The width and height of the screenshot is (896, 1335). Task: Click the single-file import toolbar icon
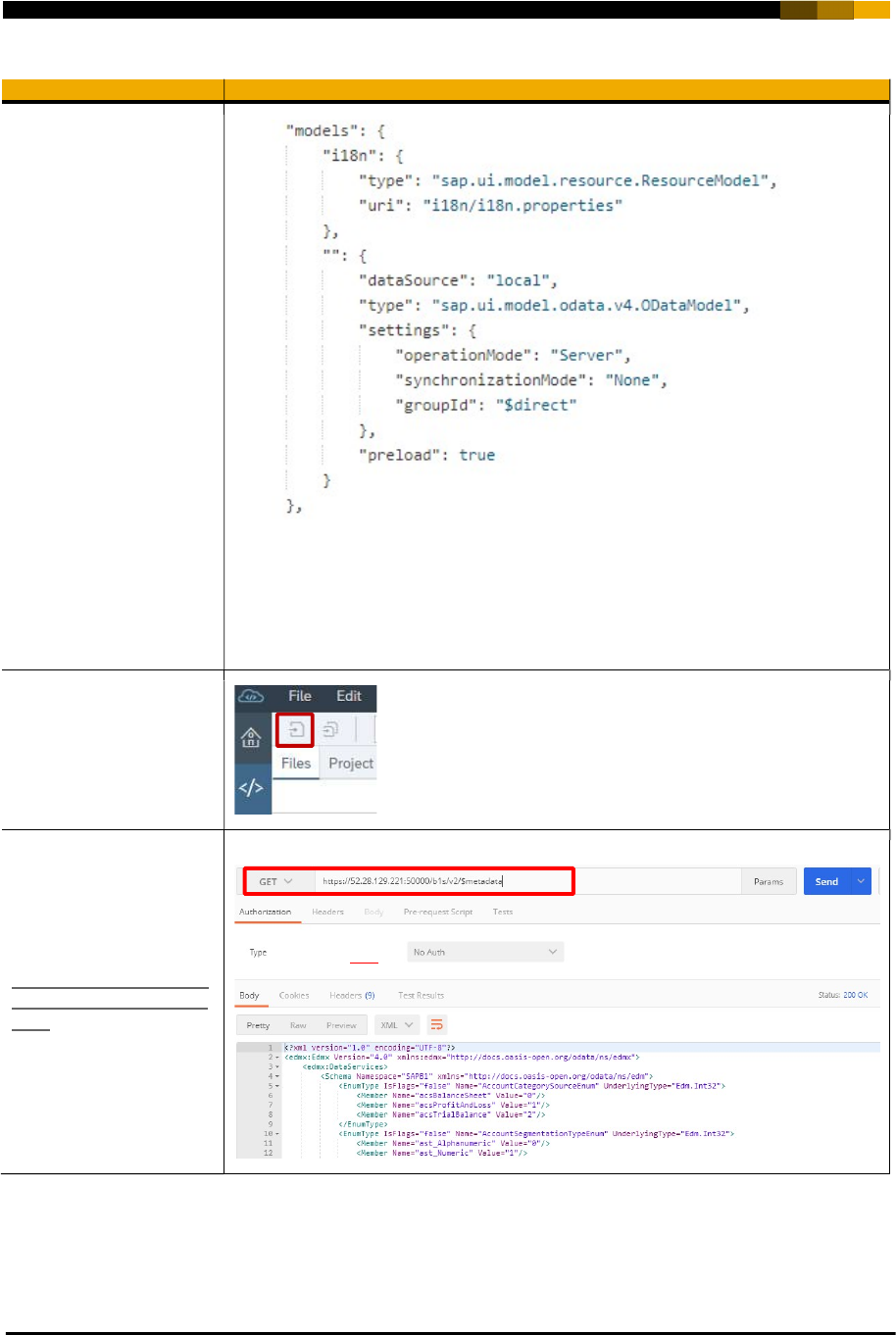[296, 729]
